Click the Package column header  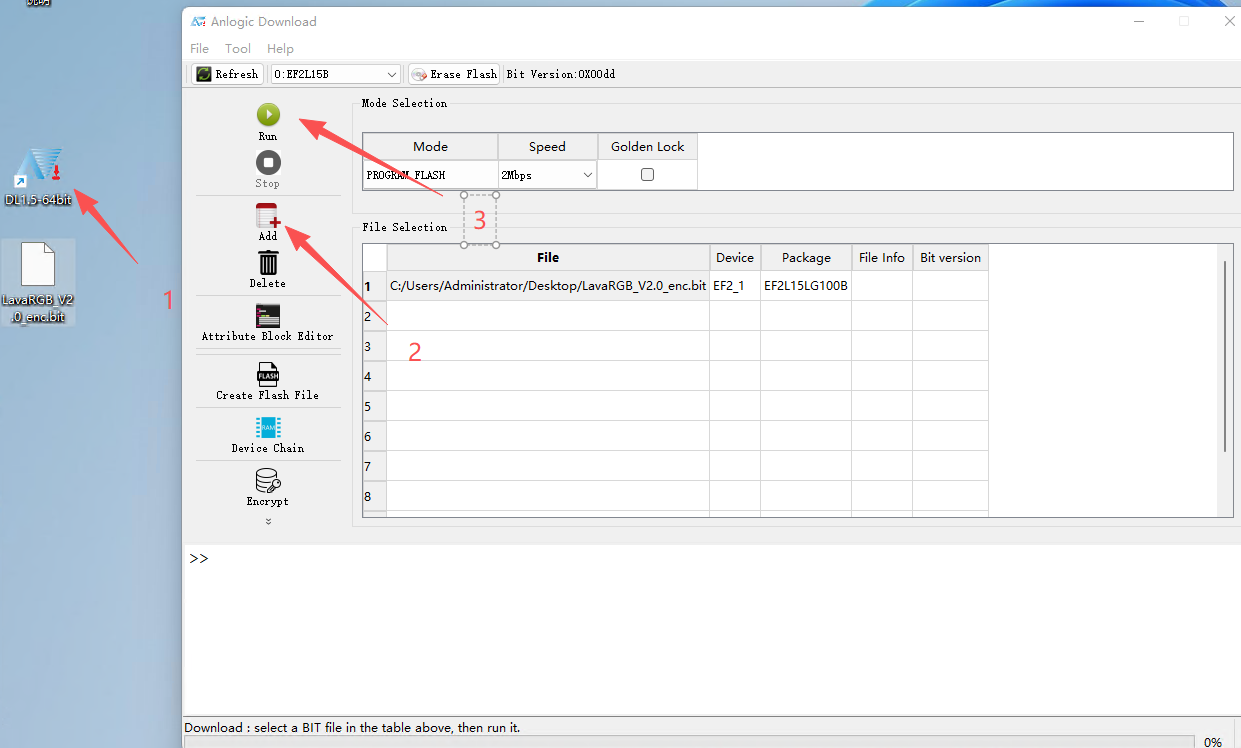point(806,257)
